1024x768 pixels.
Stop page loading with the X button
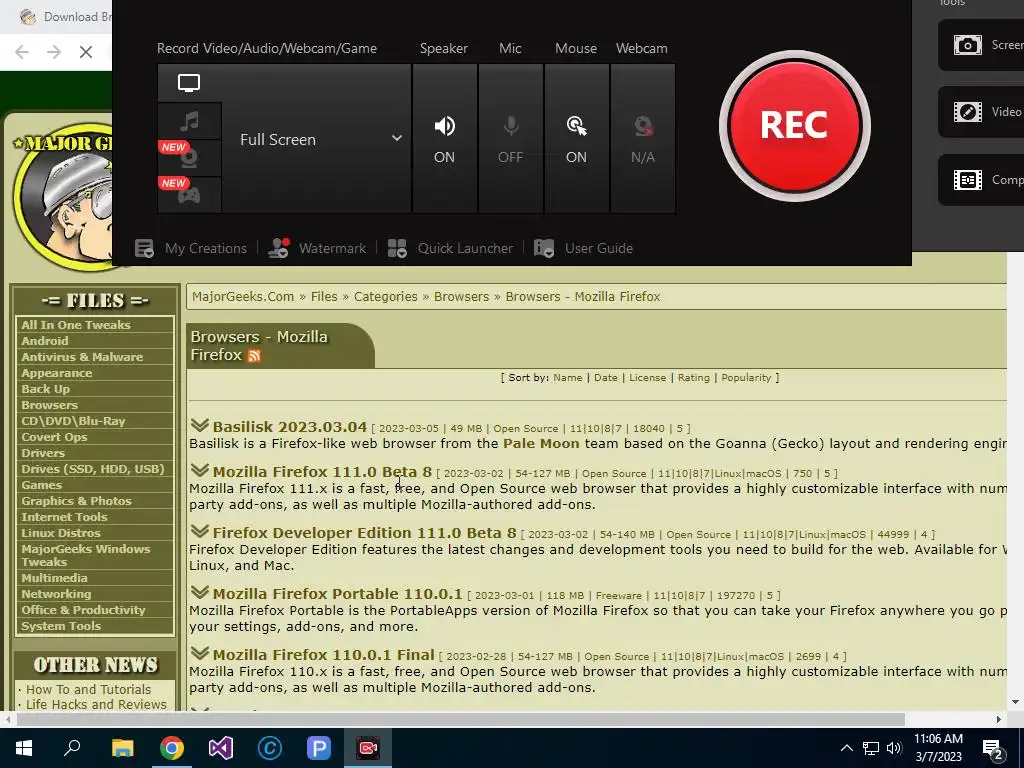tap(86, 52)
